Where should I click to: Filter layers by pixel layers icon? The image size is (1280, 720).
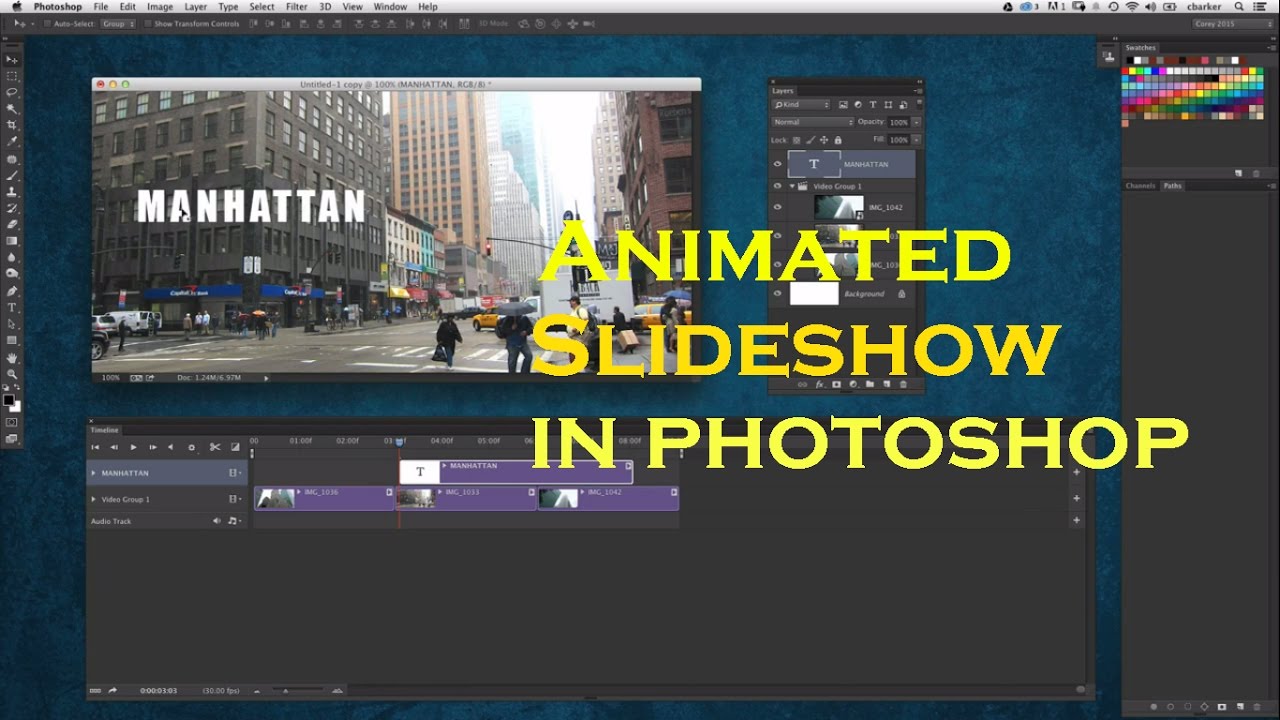pyautogui.click(x=843, y=105)
